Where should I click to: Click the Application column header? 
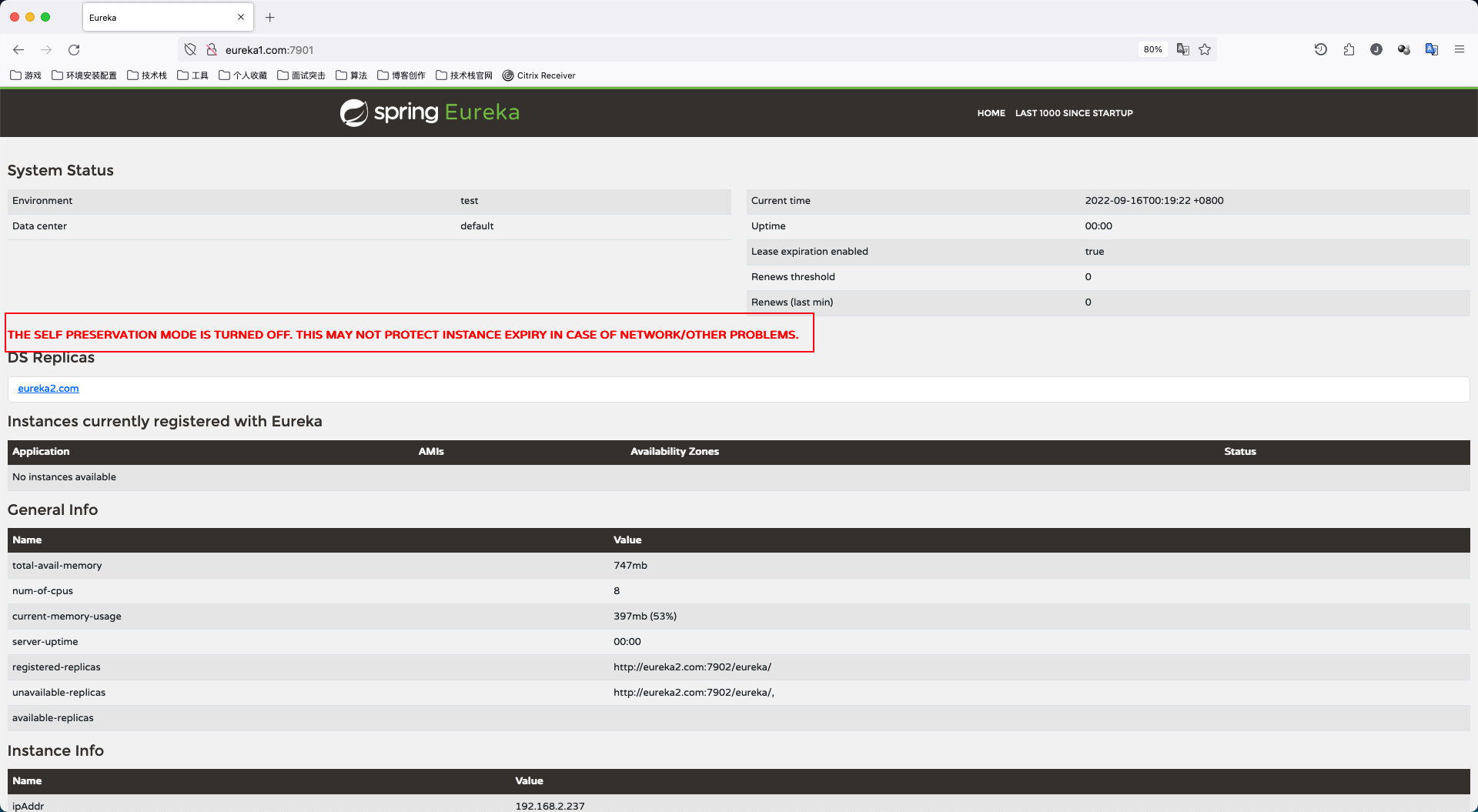tap(41, 452)
